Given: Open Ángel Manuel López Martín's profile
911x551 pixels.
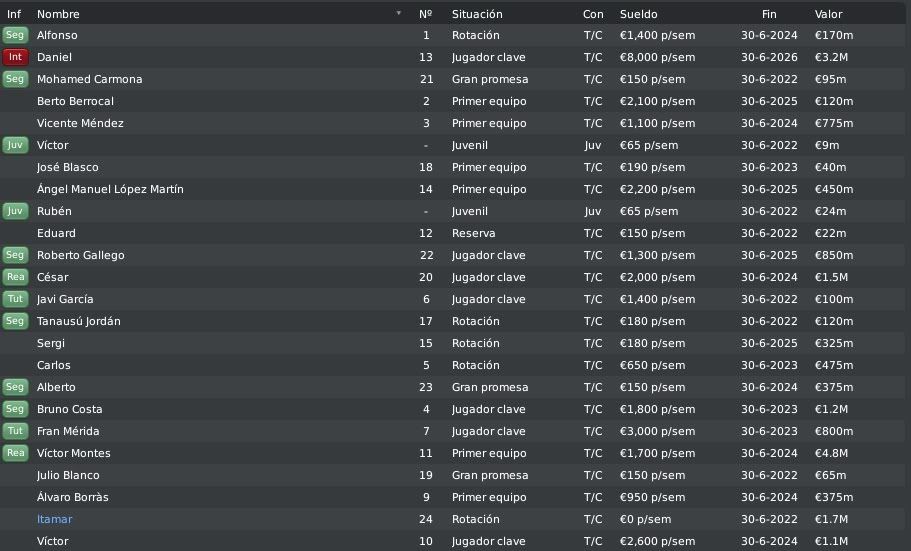Looking at the screenshot, I should coord(110,189).
